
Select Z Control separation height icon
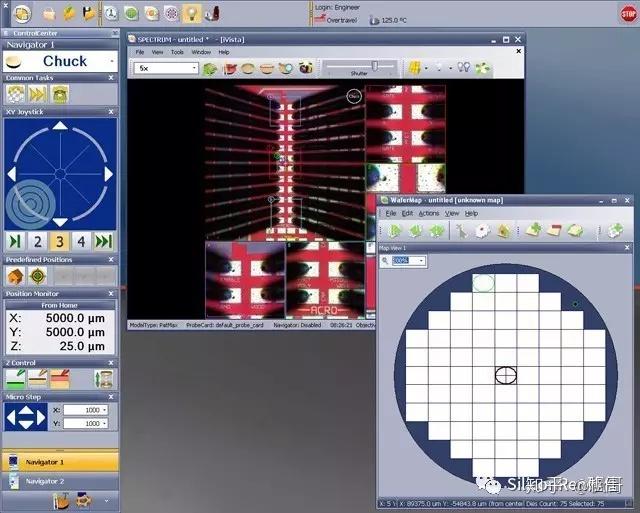(x=38, y=378)
